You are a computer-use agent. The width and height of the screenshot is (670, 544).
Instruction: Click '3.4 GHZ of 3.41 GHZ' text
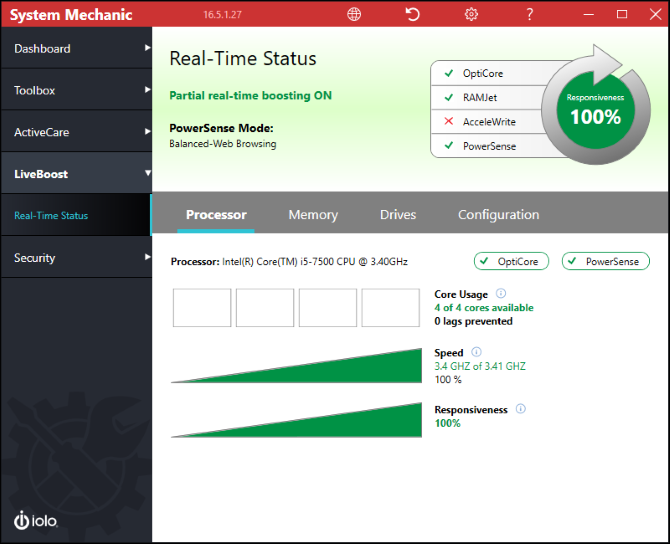coord(480,366)
